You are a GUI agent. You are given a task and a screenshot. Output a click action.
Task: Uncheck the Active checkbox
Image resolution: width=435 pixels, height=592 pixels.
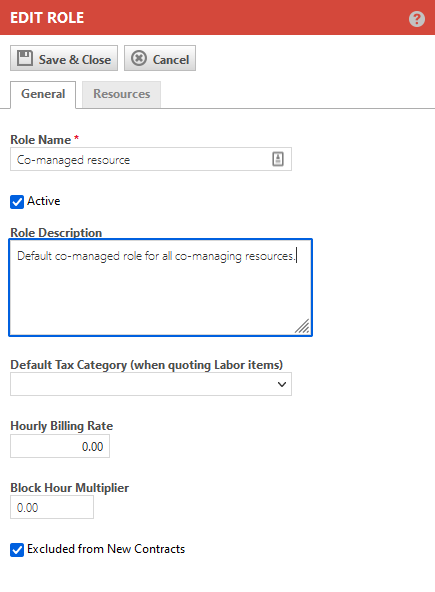coord(17,202)
